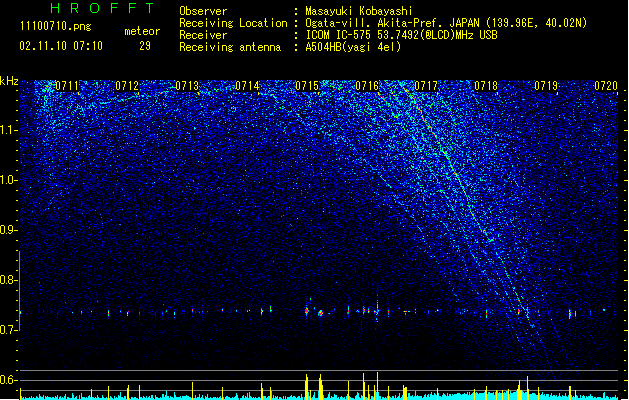The image size is (629, 400).
Task: Click the Ogata-vill. Akita-Pref. JAPAN location text
Action: click(x=446, y=23)
